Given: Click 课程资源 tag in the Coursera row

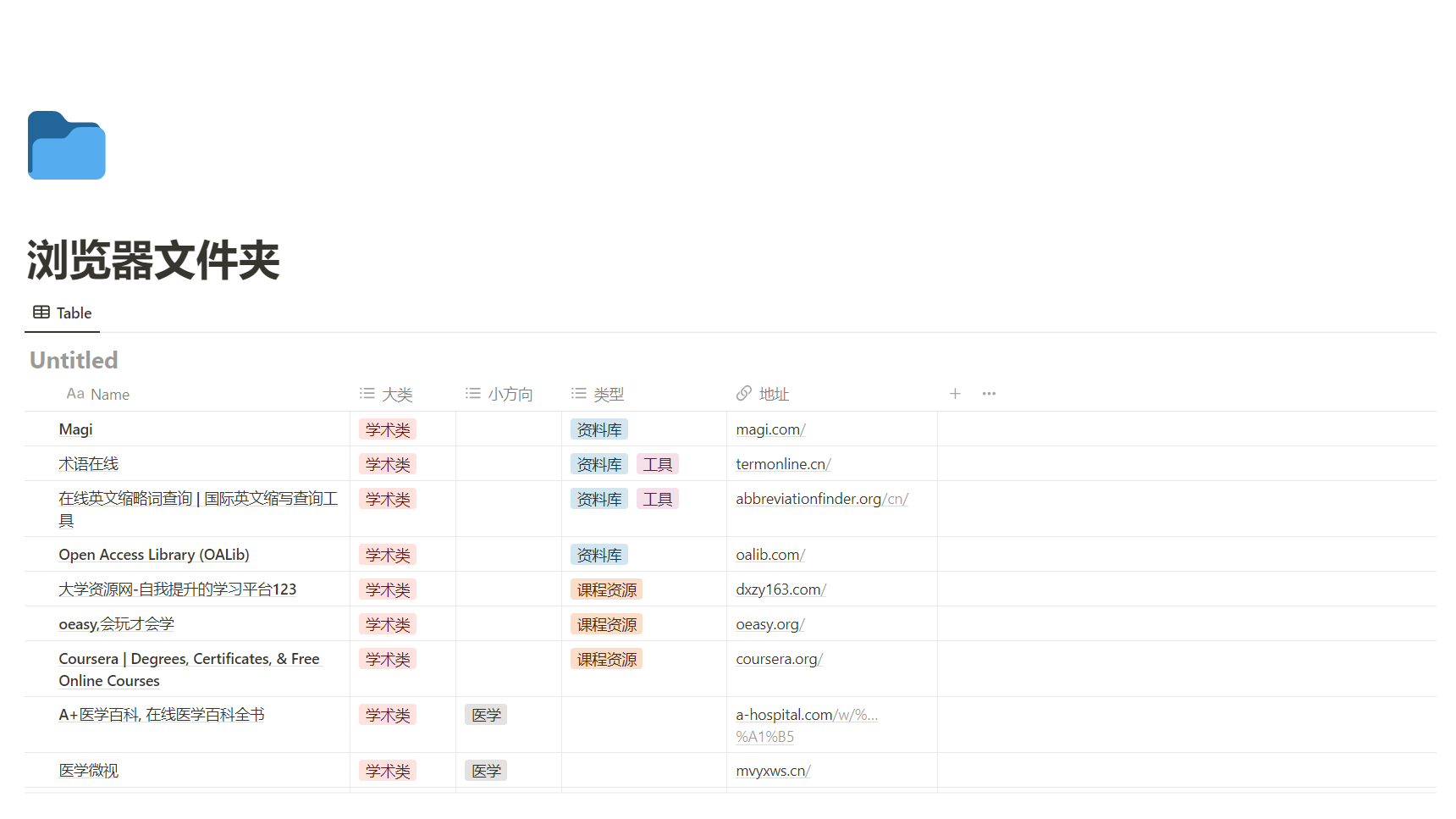Looking at the screenshot, I should coord(606,659).
